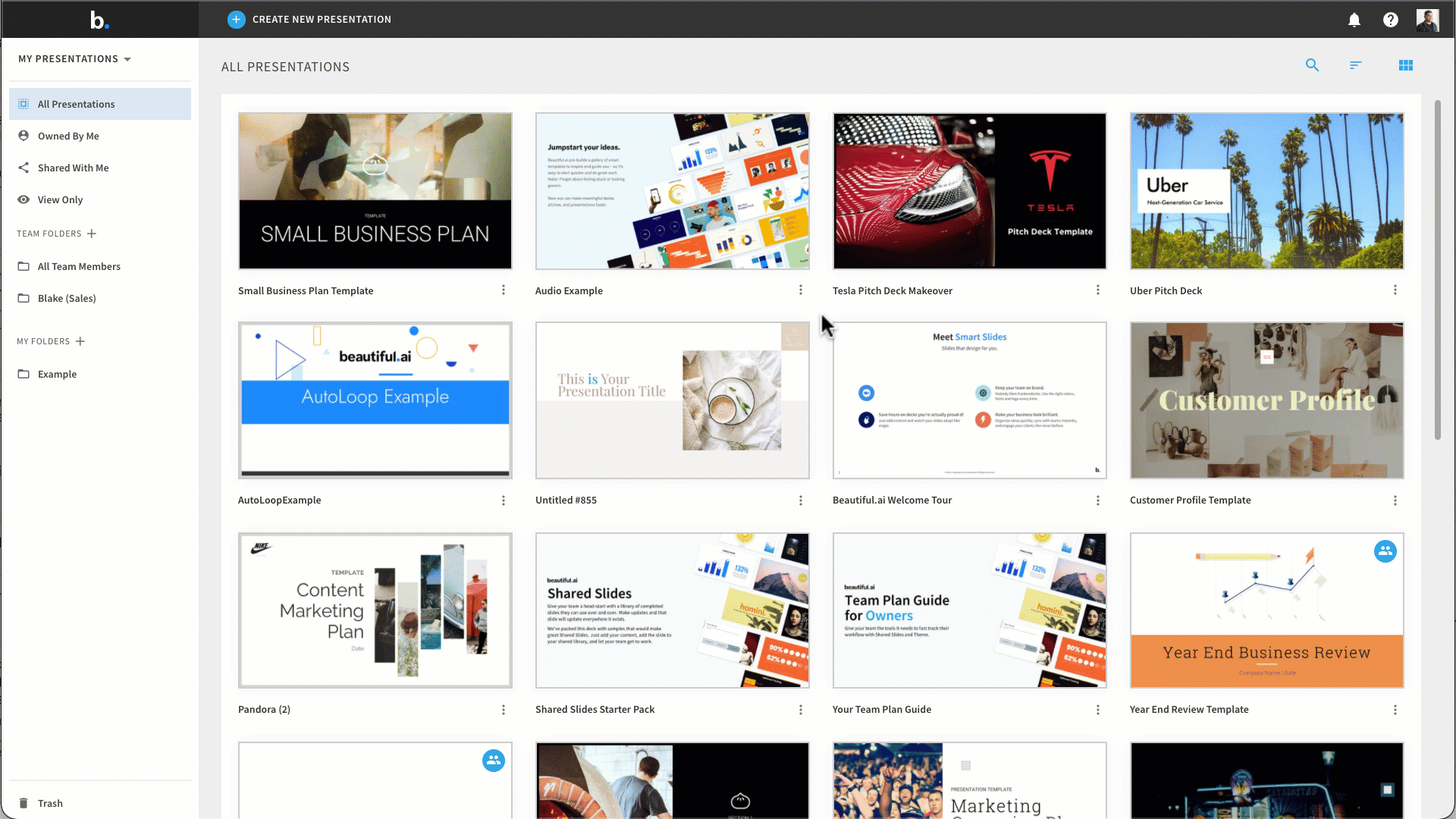The height and width of the screenshot is (819, 1456).
Task: Open the Content Marketing Plan thumbnail
Action: [375, 610]
